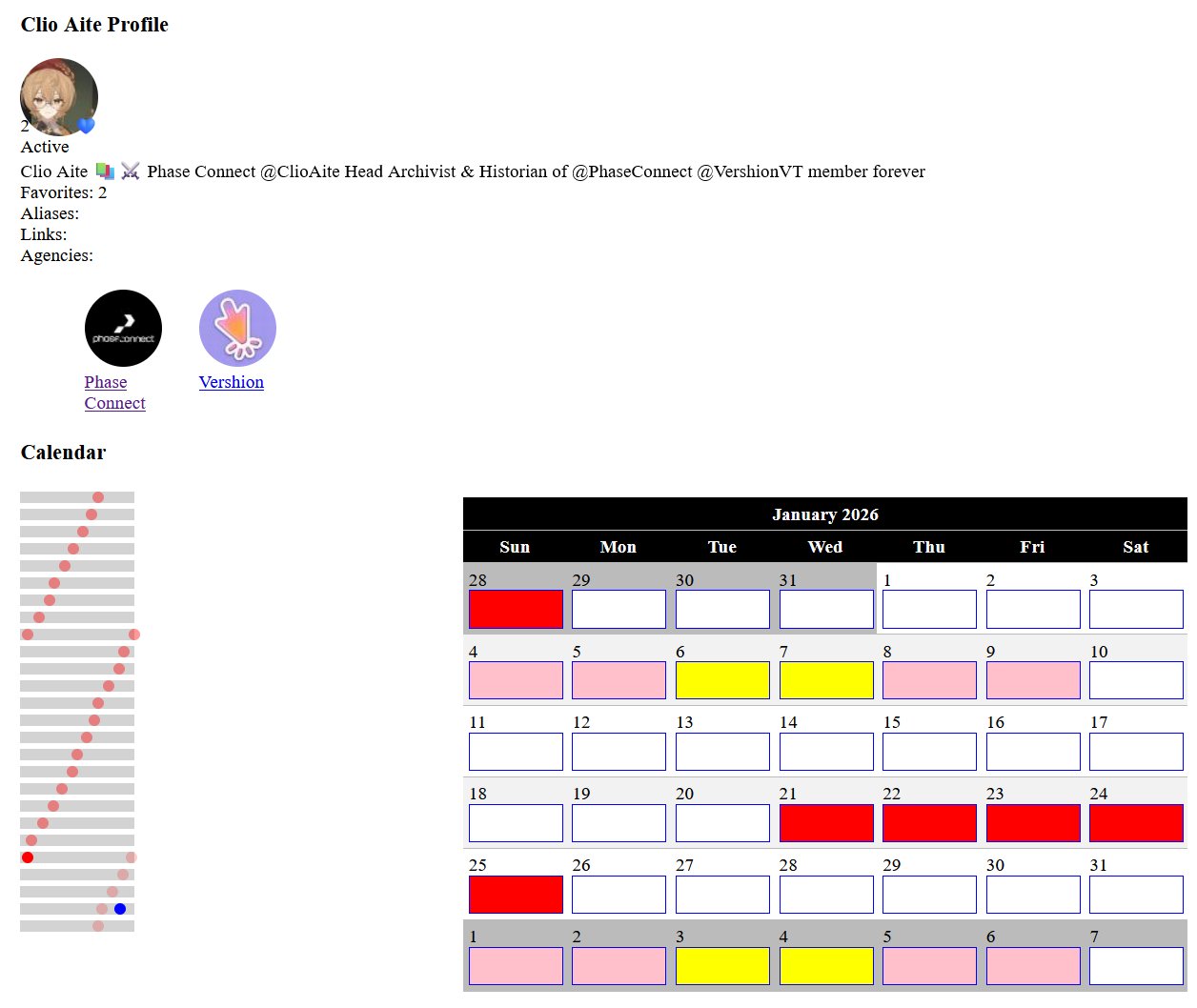This screenshot has width=1197, height=1008.
Task: Select the cell for January 26
Action: (x=619, y=895)
